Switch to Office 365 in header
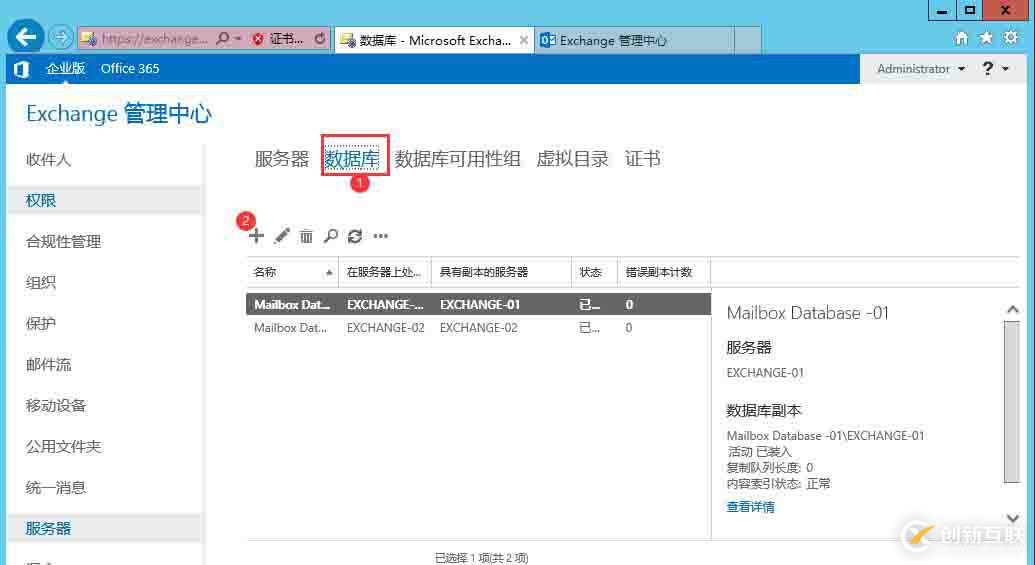Viewport: 1035px width, 565px height. click(130, 69)
